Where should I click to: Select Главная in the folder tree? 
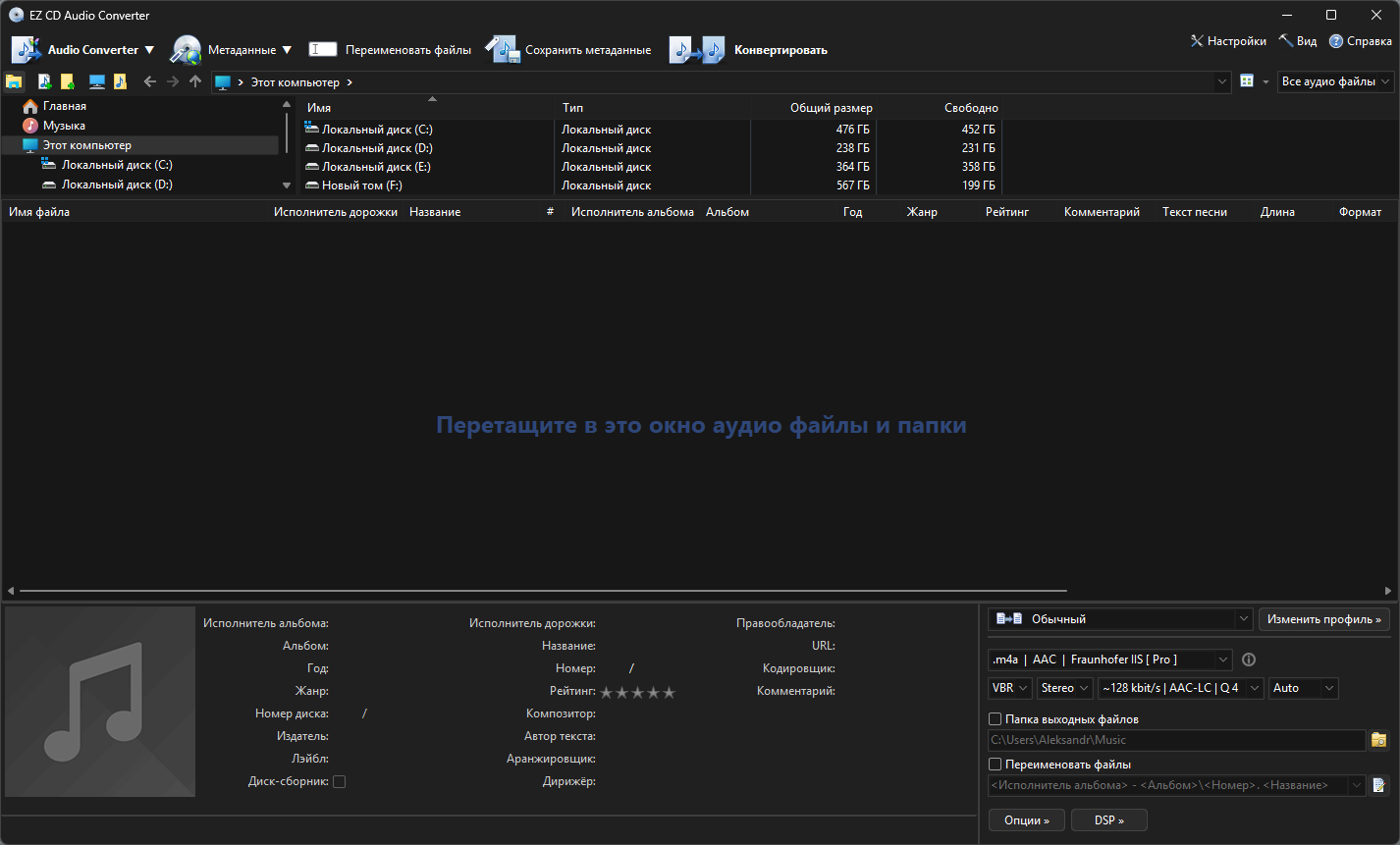coord(65,106)
